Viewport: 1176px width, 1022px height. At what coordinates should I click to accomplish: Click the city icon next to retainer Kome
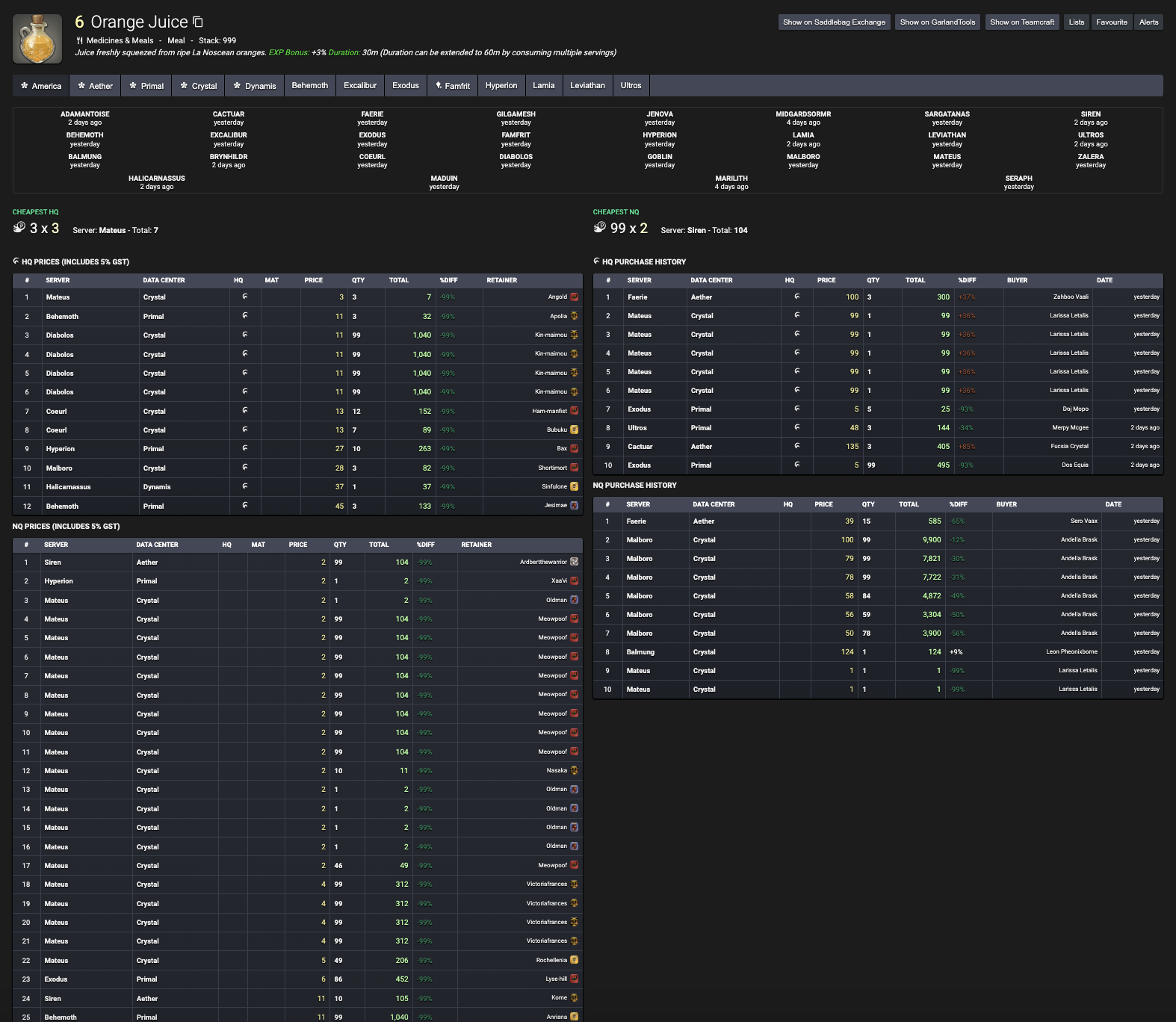pos(575,998)
